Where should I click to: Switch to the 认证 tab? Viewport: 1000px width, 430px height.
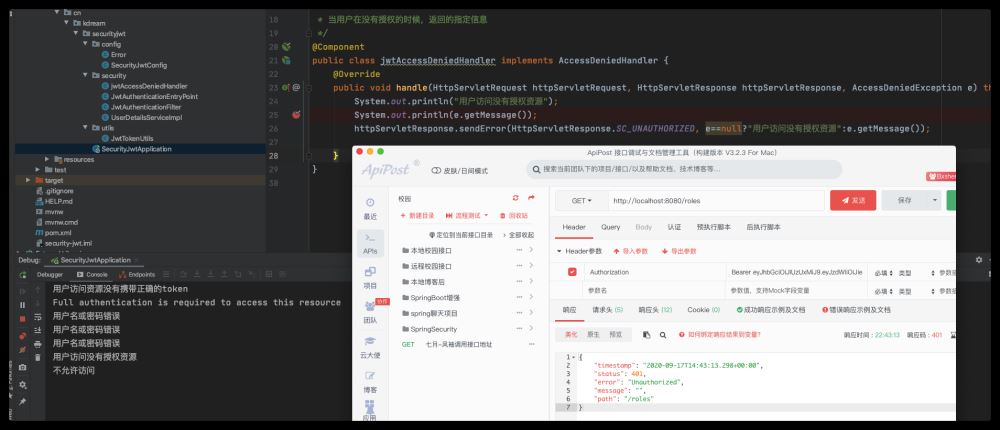coord(674,227)
